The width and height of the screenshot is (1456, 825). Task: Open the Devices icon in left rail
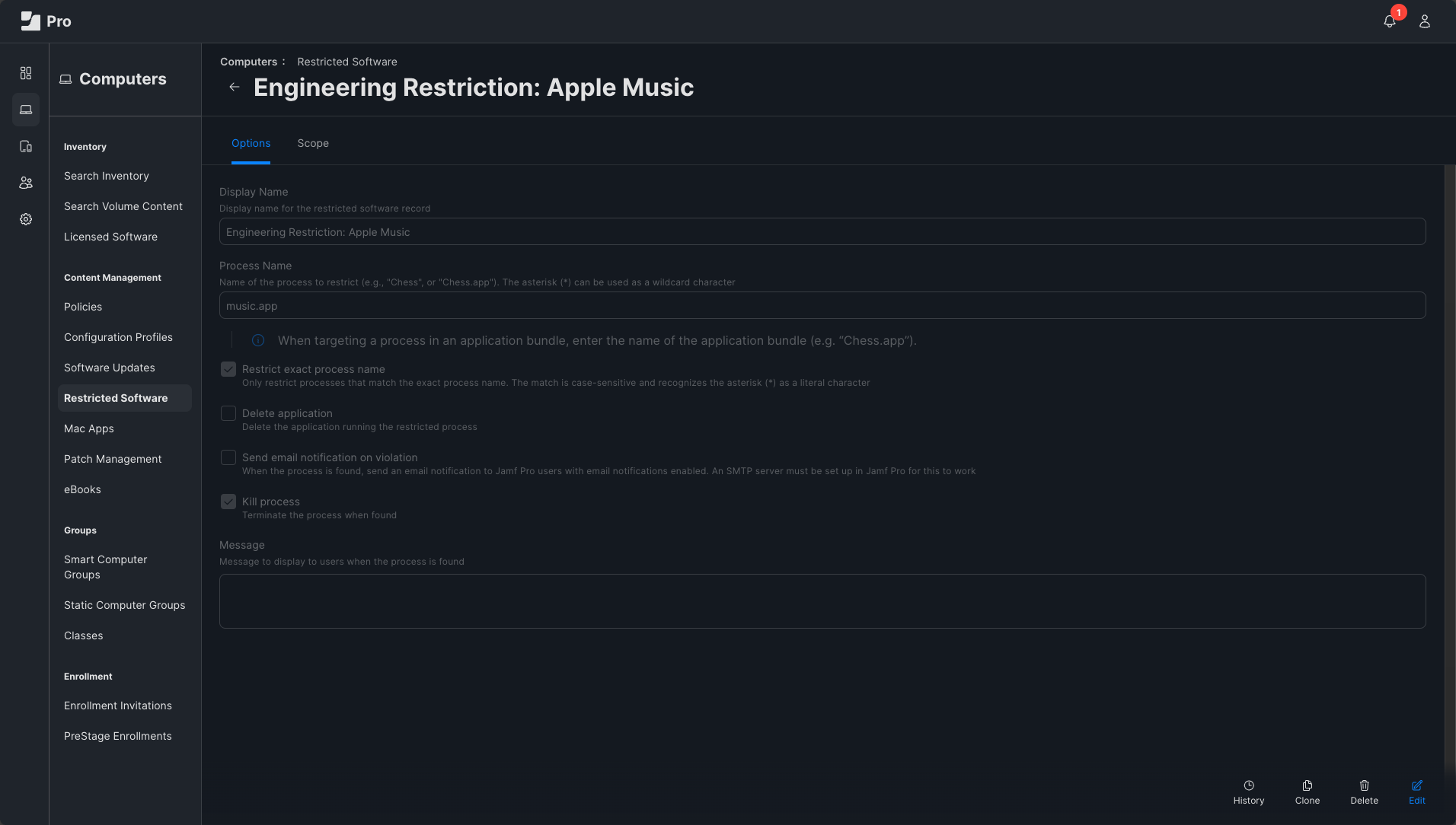tap(26, 146)
